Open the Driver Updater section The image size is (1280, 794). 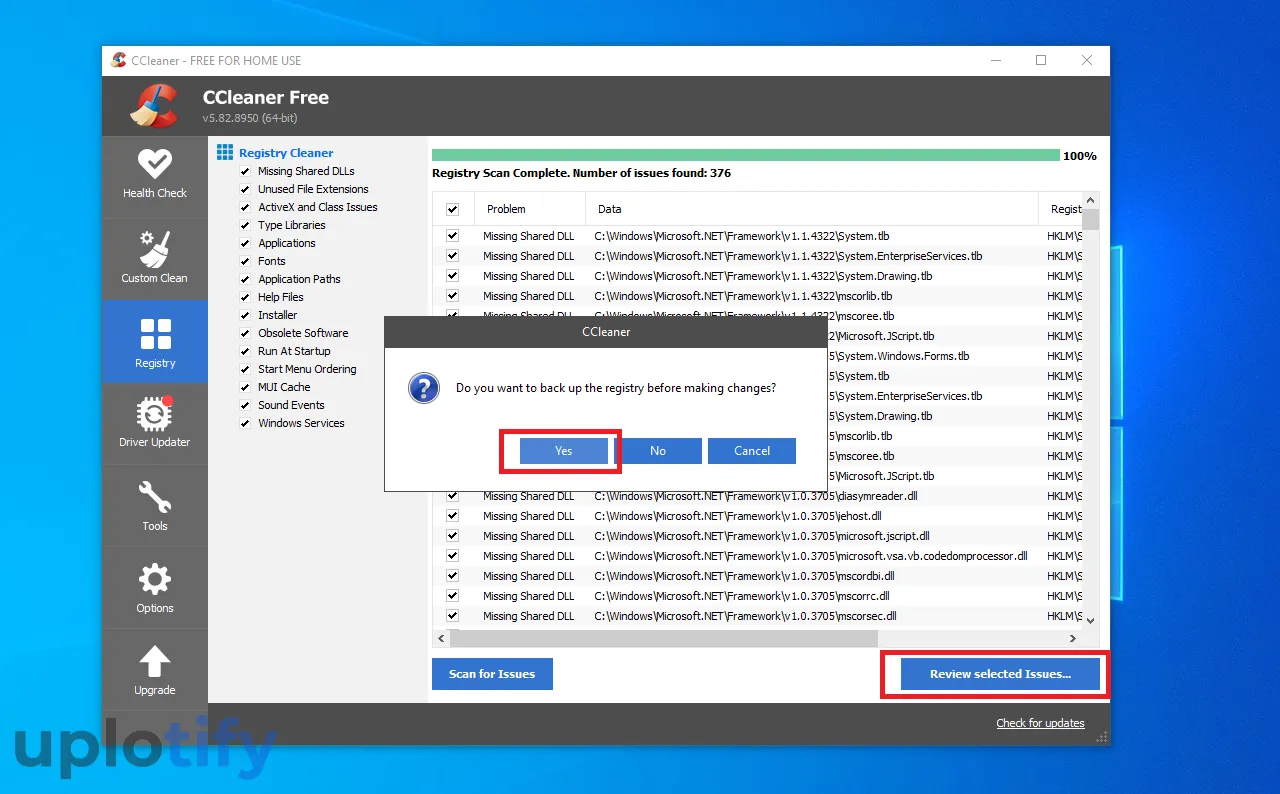point(155,422)
